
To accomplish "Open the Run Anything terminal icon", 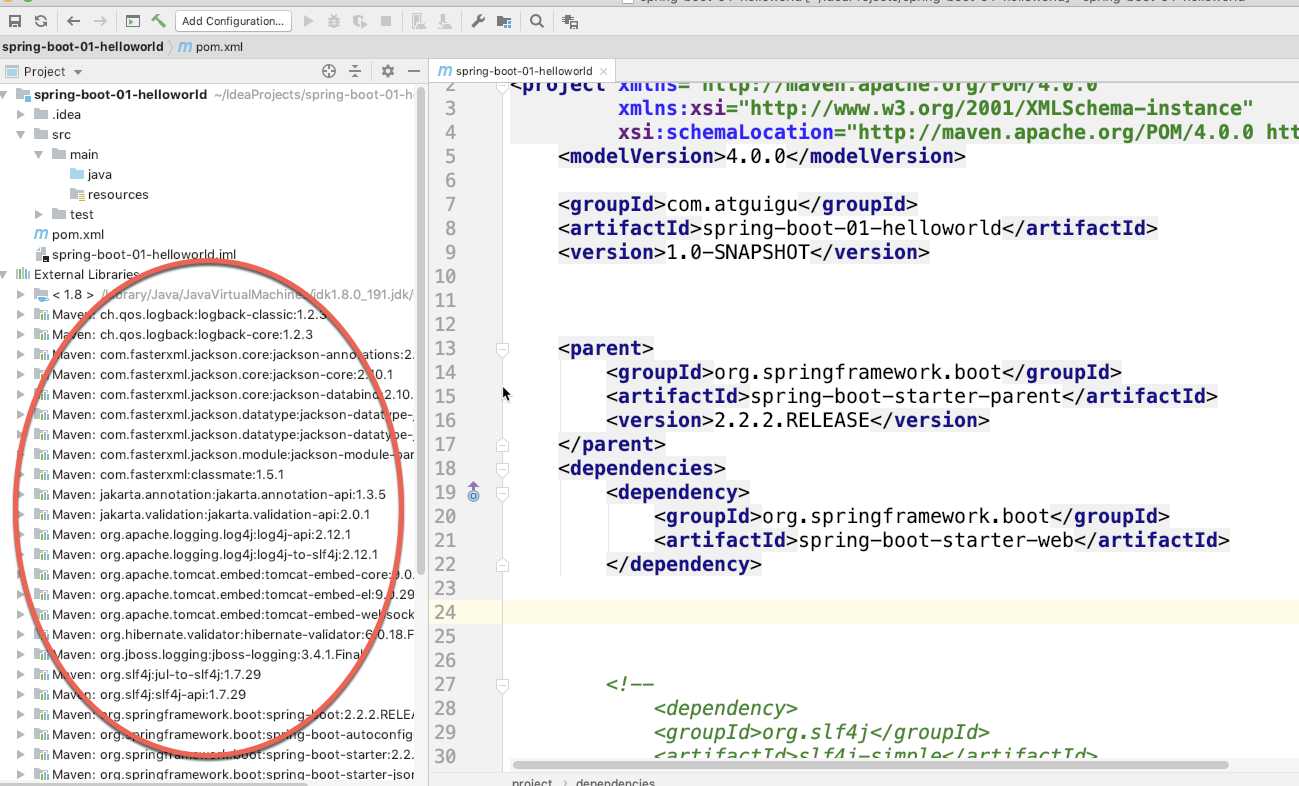I will 133,21.
